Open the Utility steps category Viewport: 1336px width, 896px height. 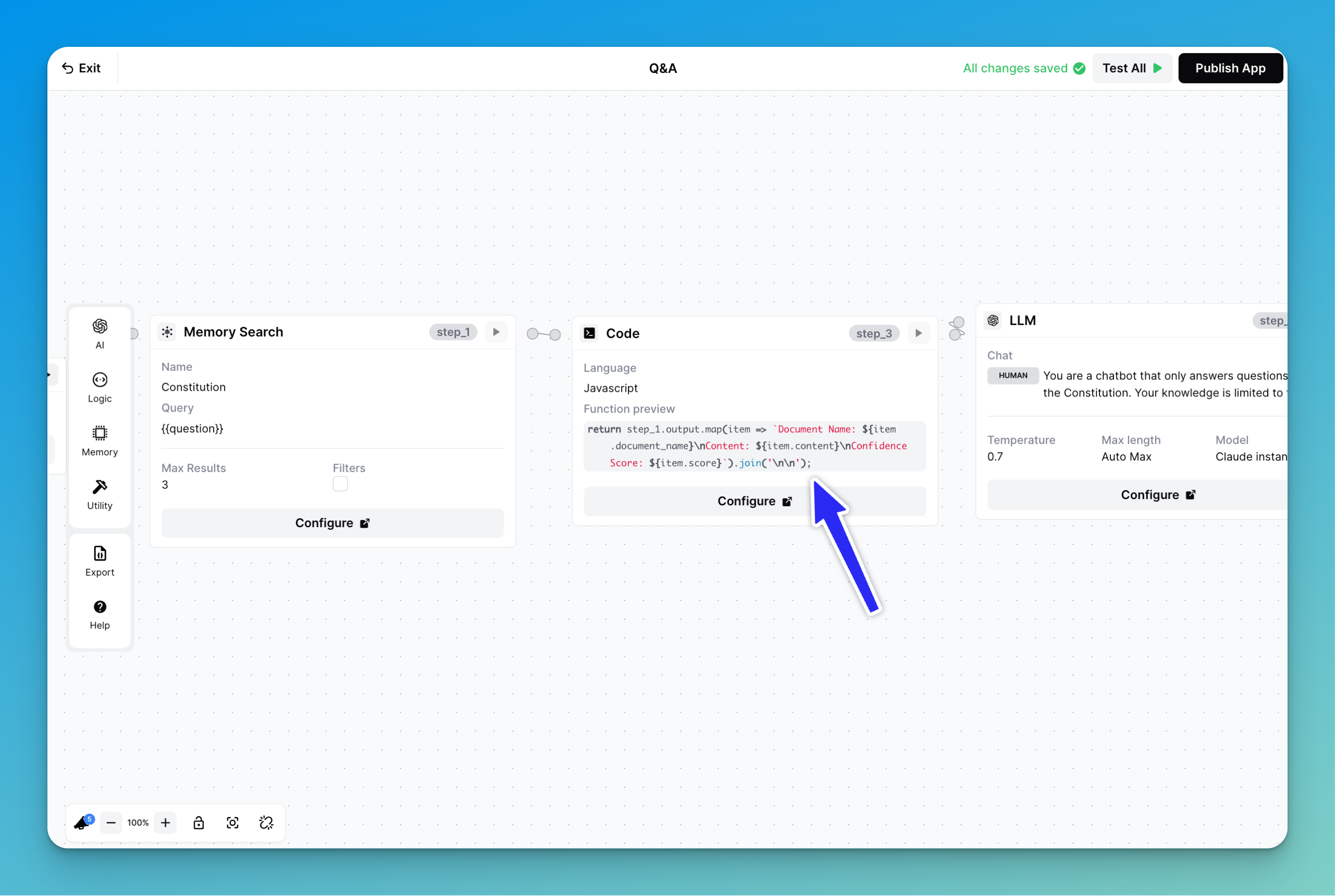(100, 494)
